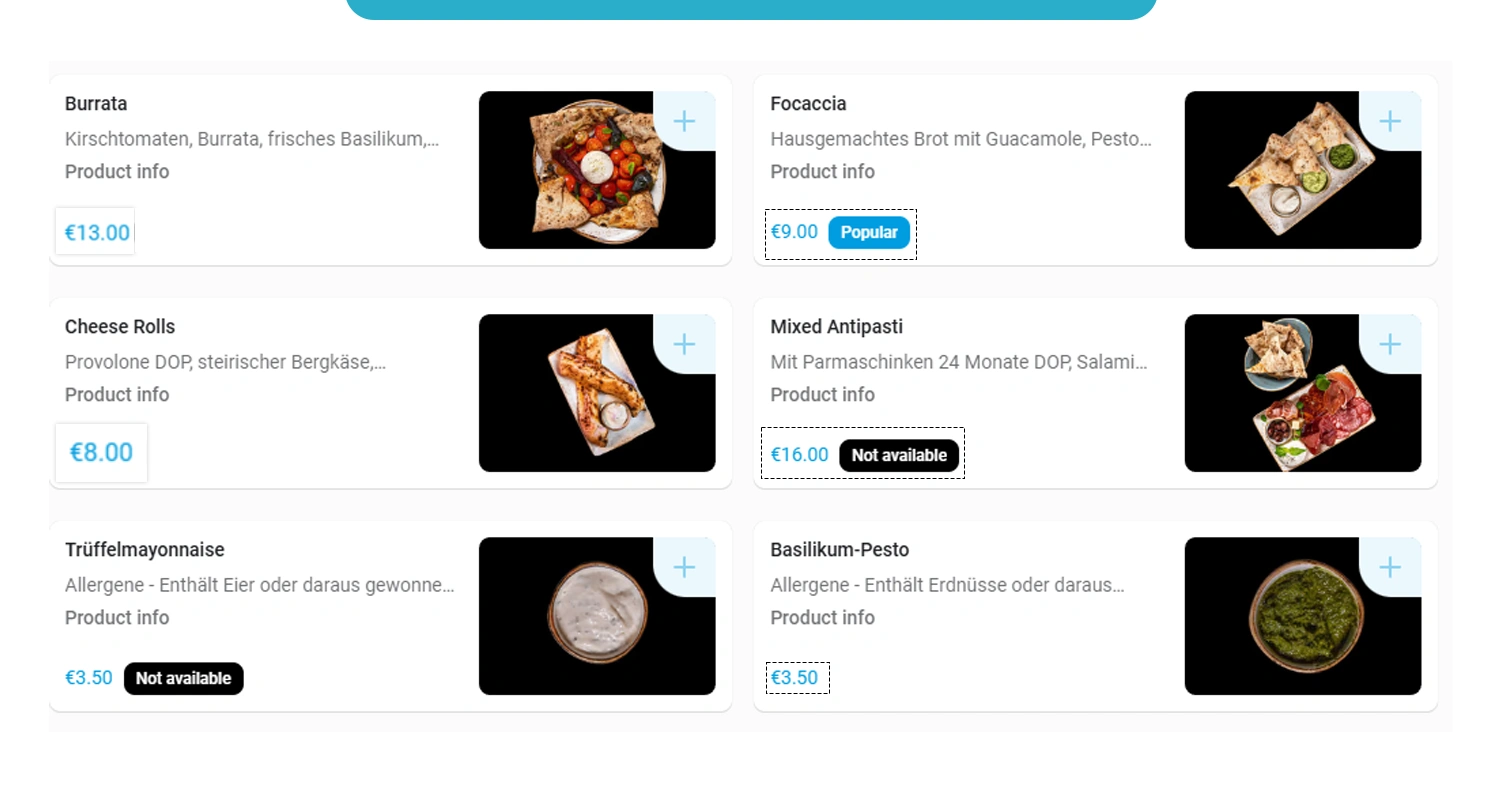Open the Trüffelmayonnaise item title
Image resolution: width=1503 pixels, height=793 pixels.
point(145,550)
